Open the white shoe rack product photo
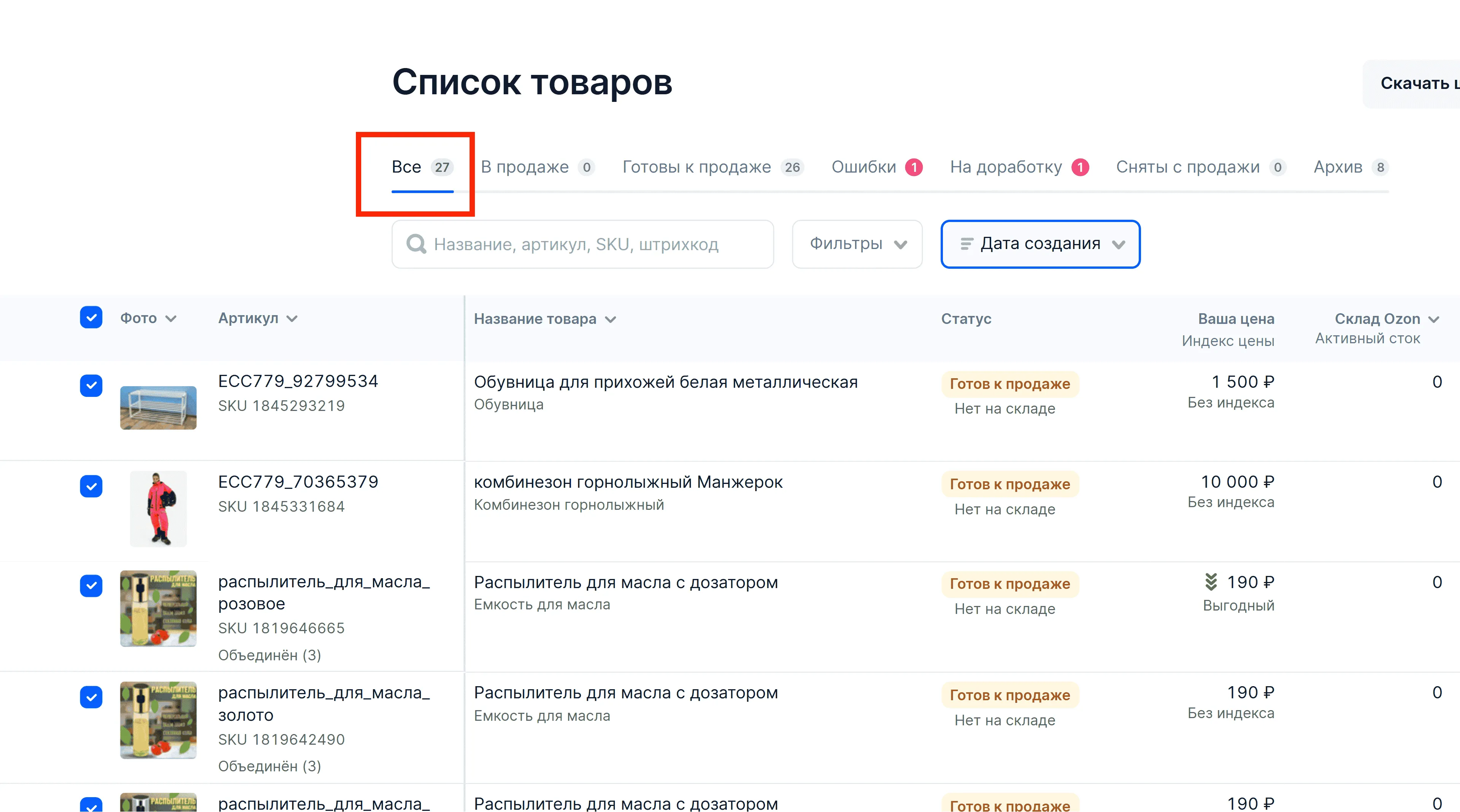 click(x=158, y=408)
